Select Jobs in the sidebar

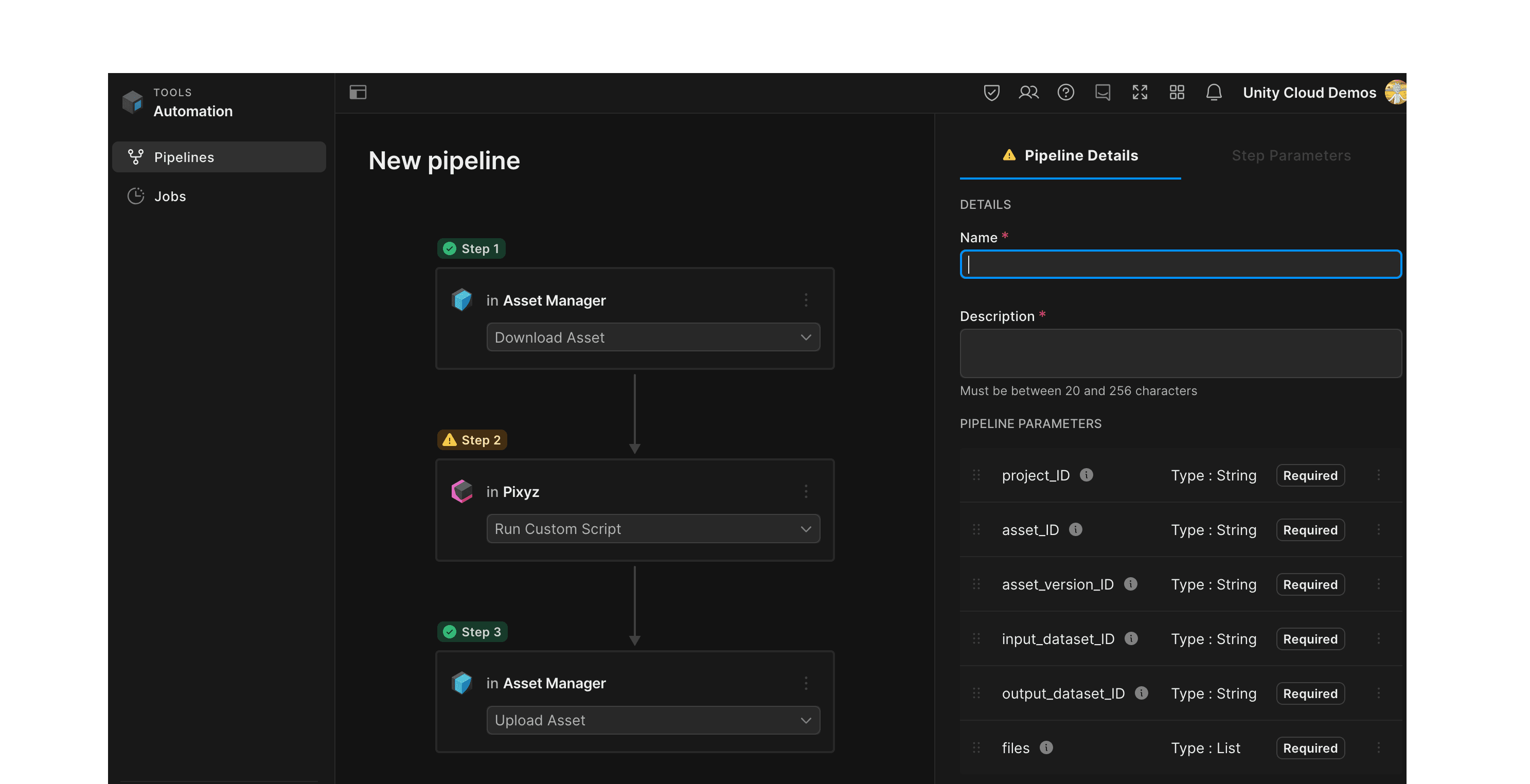point(170,196)
